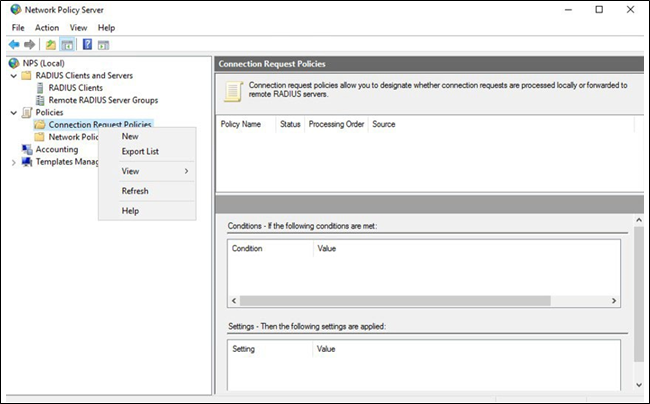Viewport: 650px width, 404px height.
Task: Click the details pane scroll down arrow
Action: [x=639, y=385]
